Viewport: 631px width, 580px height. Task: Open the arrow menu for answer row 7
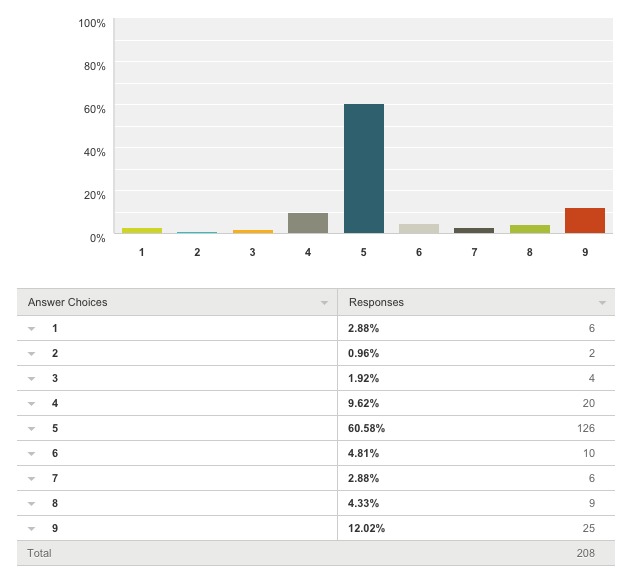31,479
